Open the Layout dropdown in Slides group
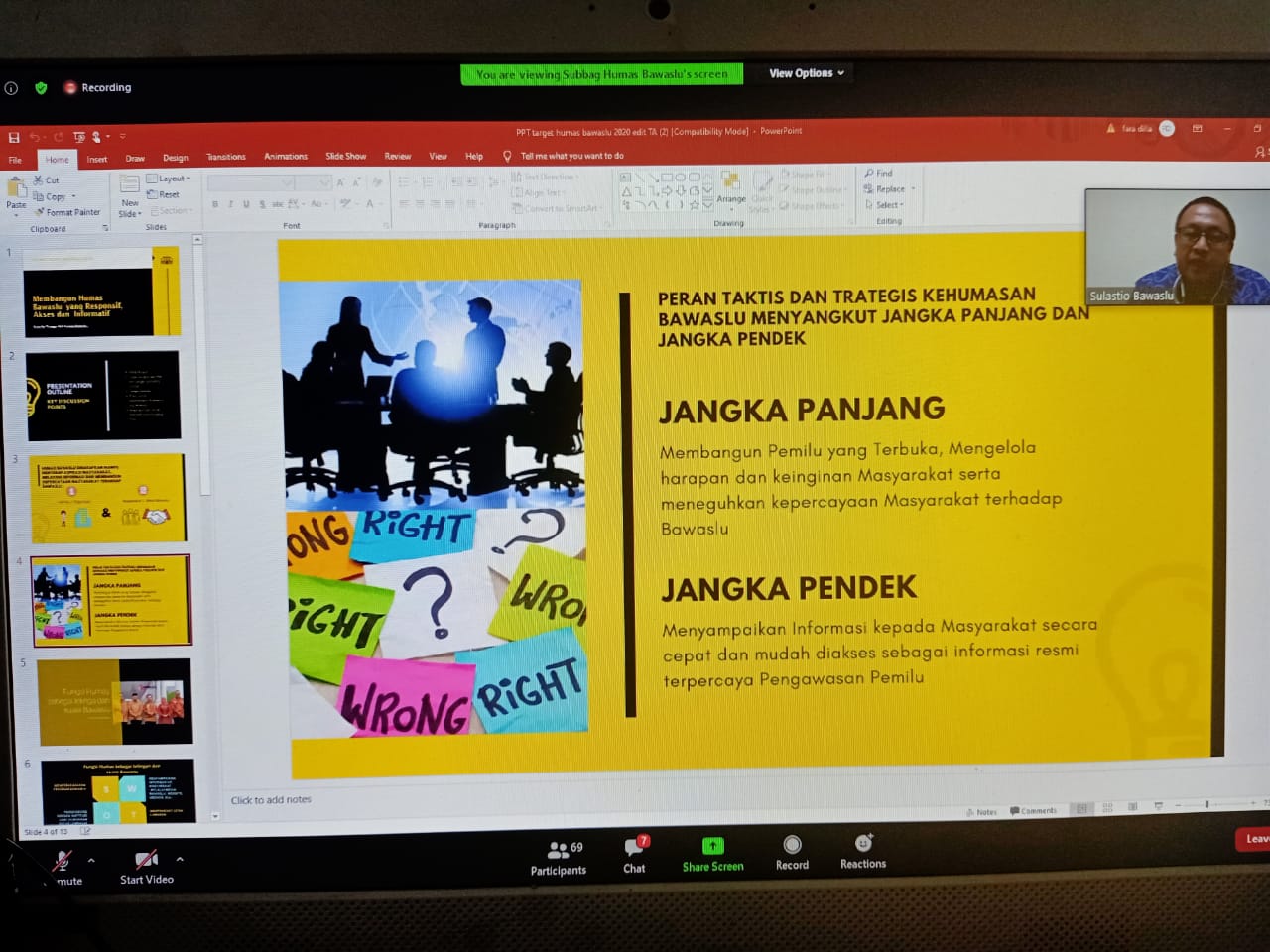The height and width of the screenshot is (952, 1270). click(169, 178)
